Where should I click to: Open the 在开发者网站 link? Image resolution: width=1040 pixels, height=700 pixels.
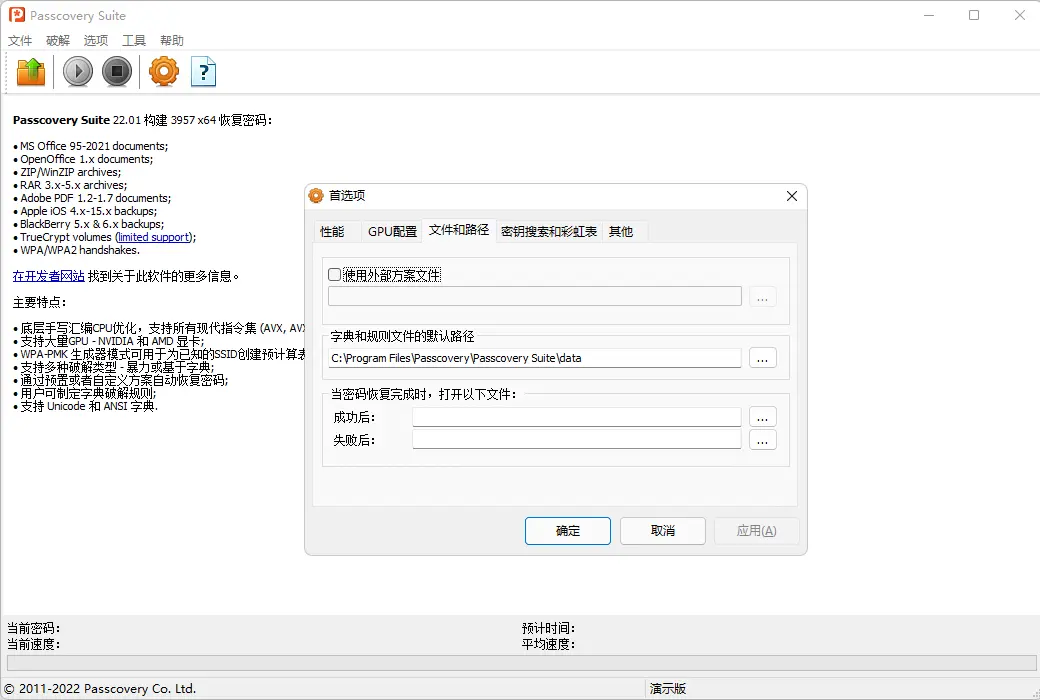[x=48, y=276]
